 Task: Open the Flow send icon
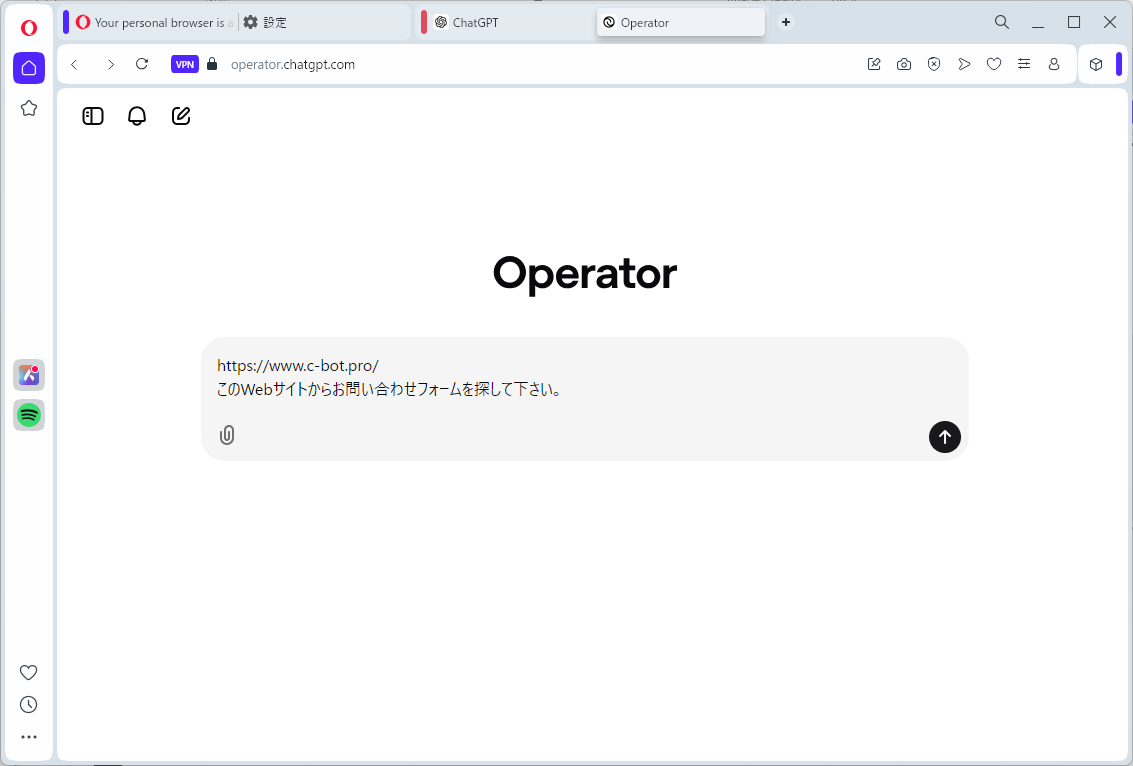pyautogui.click(x=964, y=64)
